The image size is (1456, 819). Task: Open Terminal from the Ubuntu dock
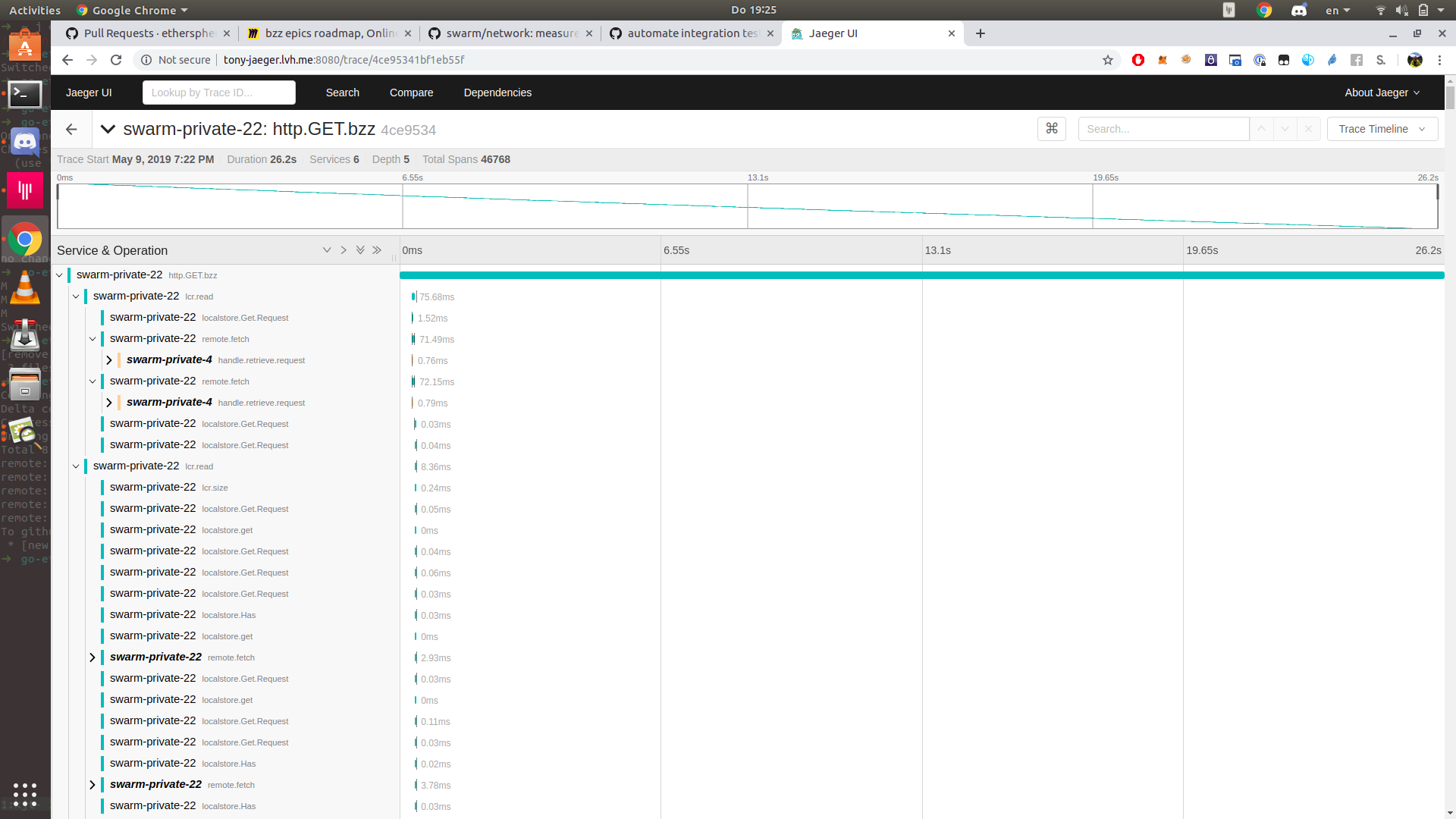24,94
